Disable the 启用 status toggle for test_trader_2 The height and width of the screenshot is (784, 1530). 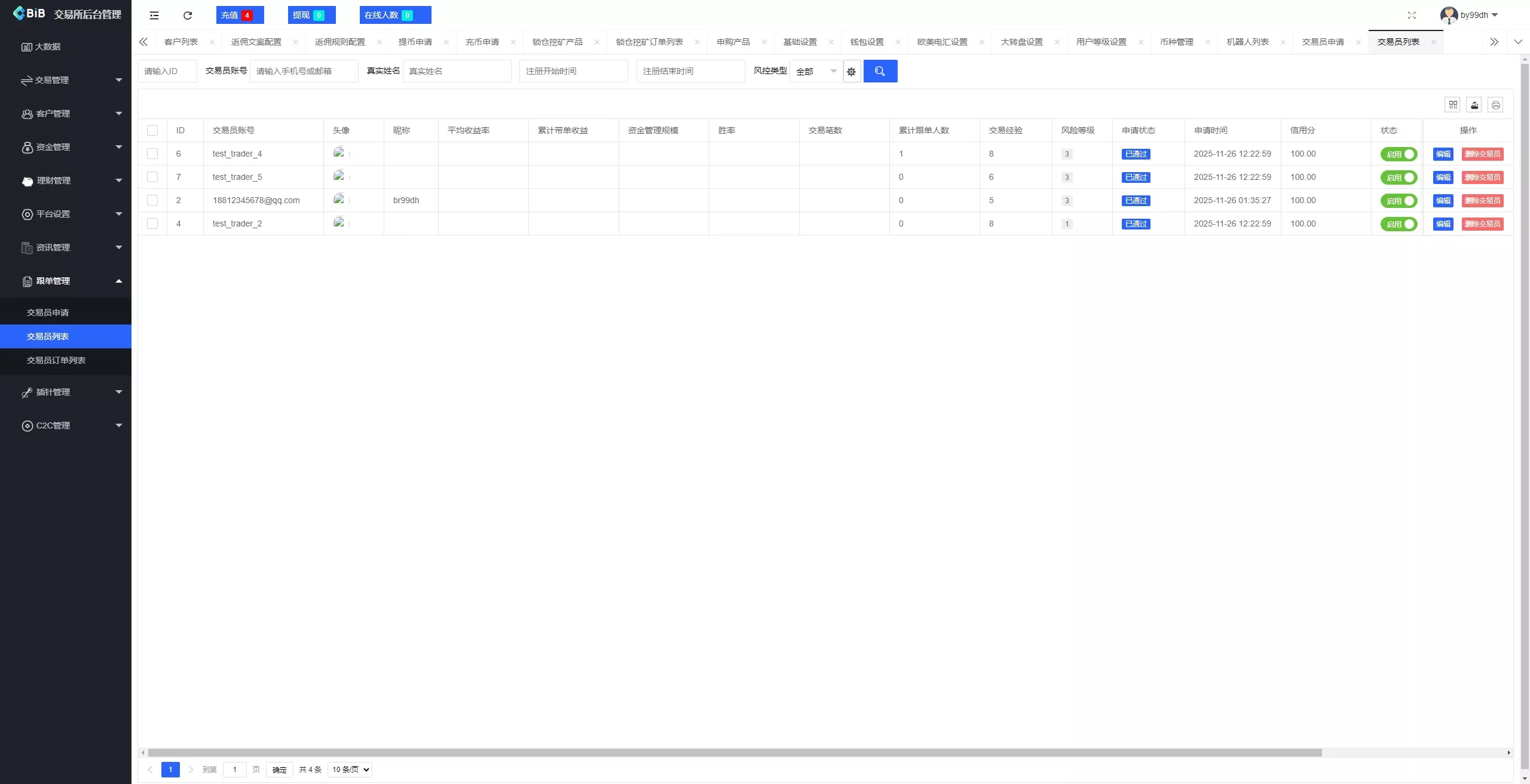click(1399, 223)
